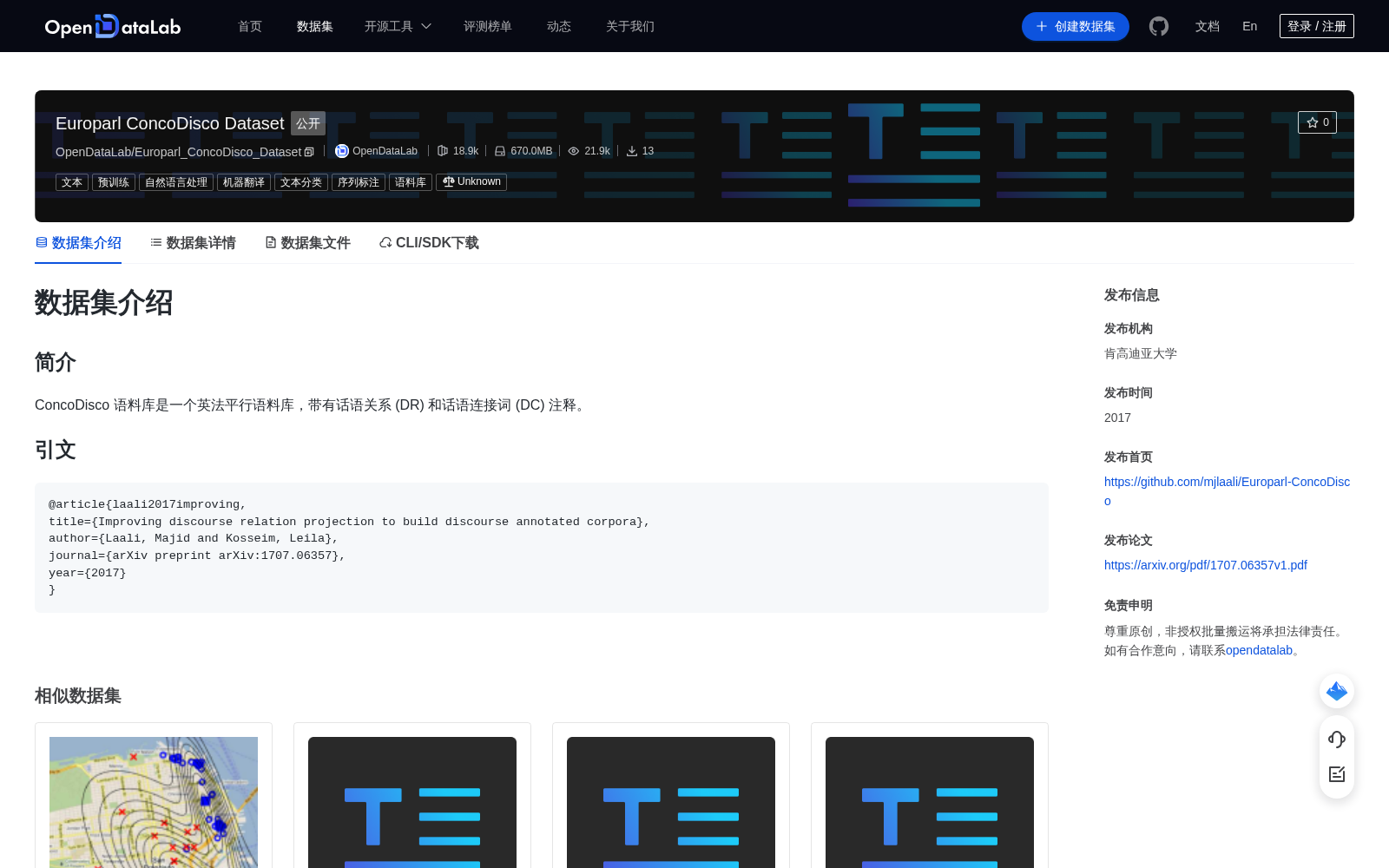Open the floating blue bird assistant icon
This screenshot has width=1389, height=868.
(1337, 691)
